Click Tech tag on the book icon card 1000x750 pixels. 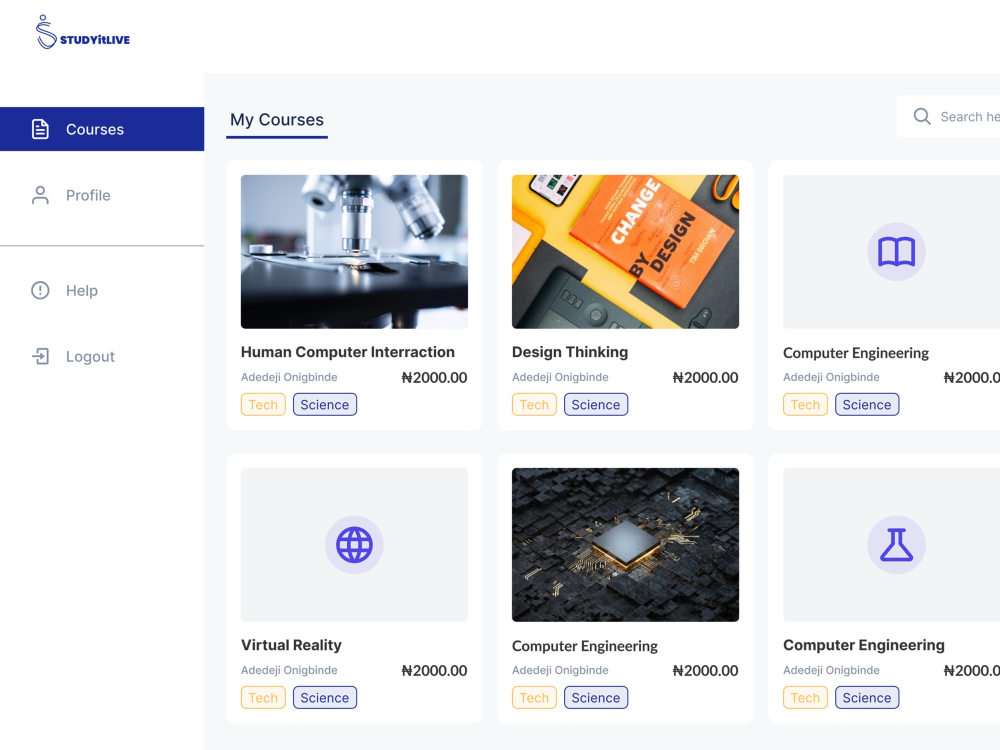coord(805,404)
